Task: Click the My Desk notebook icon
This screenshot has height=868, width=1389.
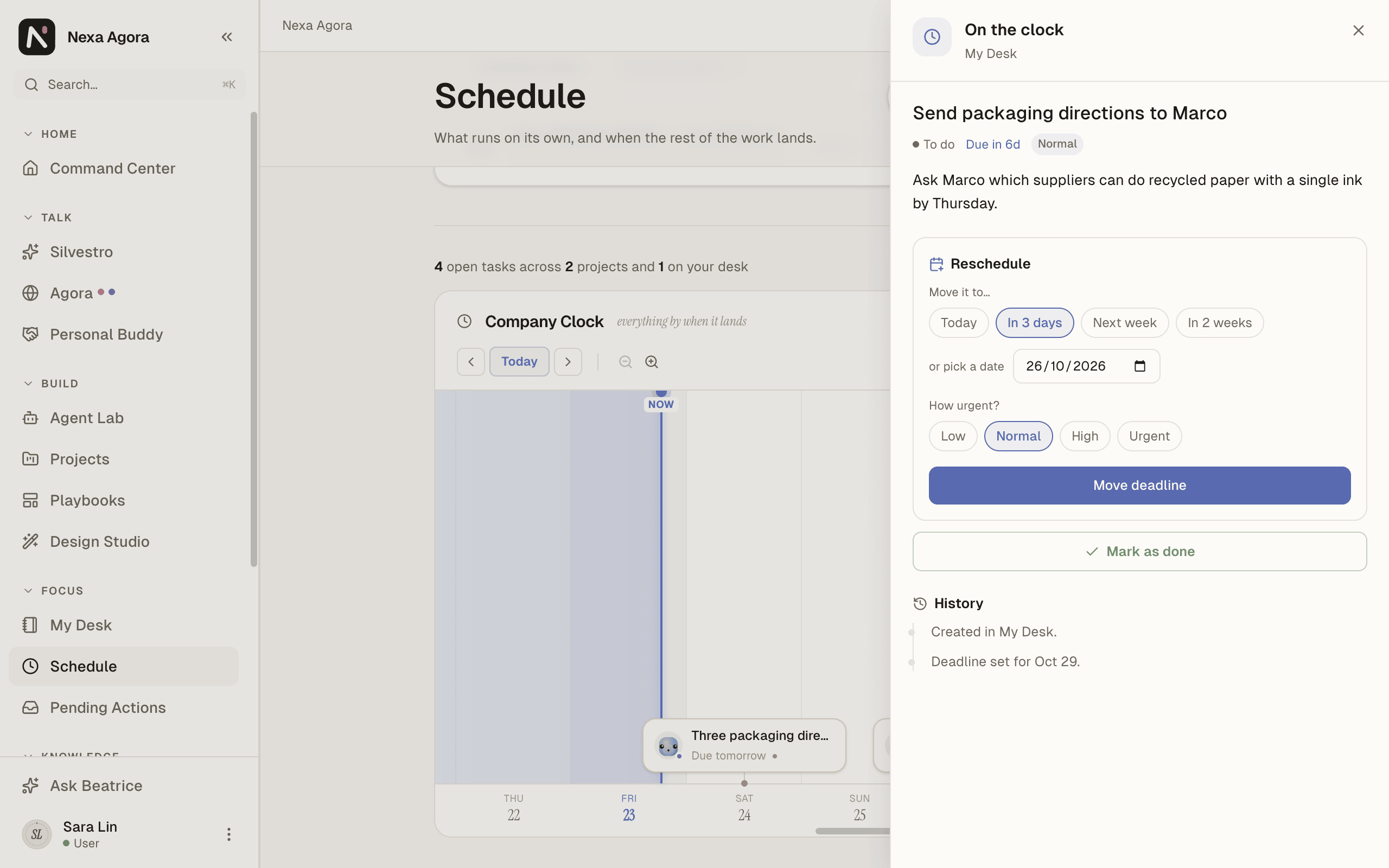Action: tap(30, 624)
